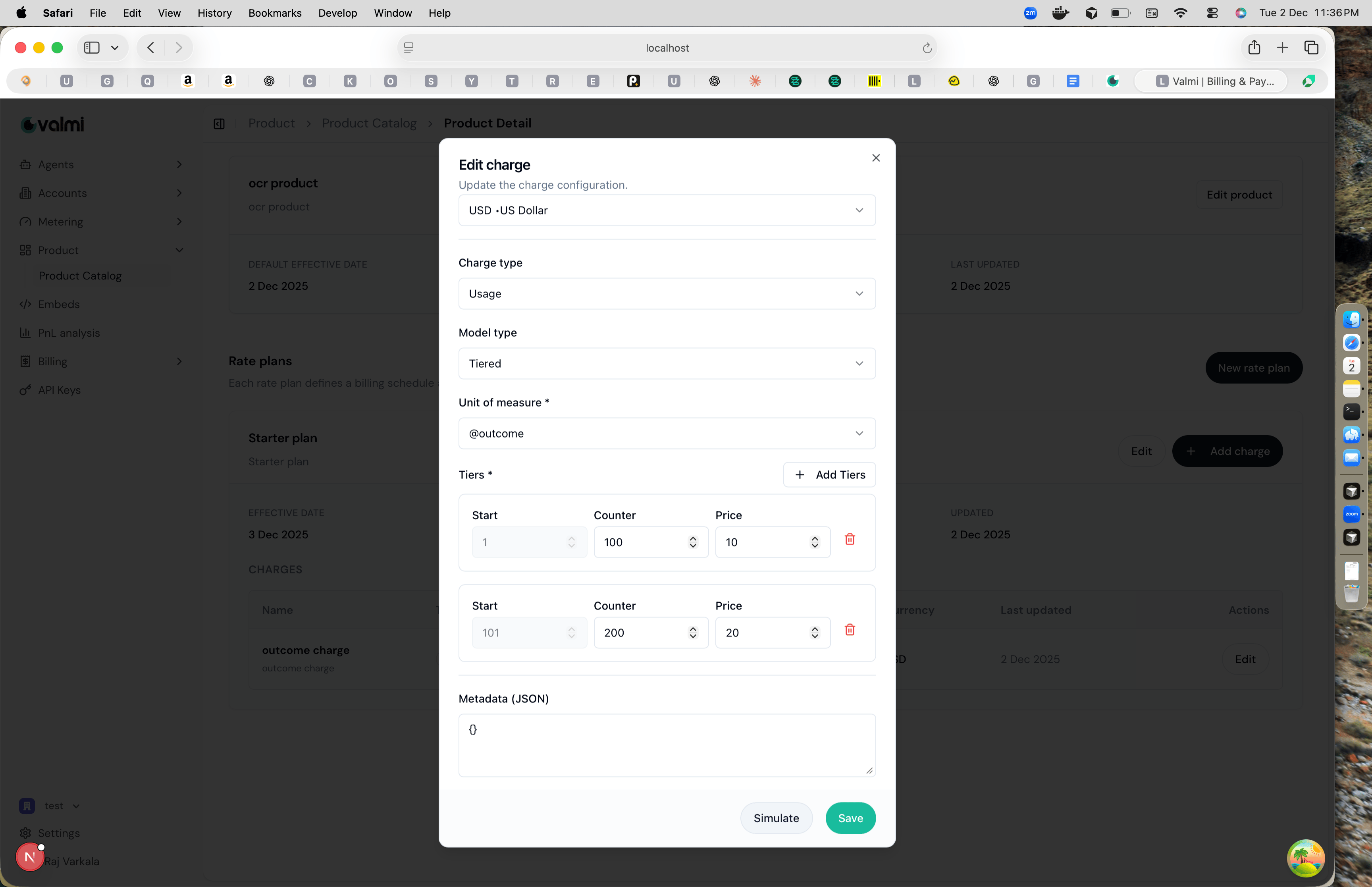Open Mail from the Dock

coord(1351,458)
